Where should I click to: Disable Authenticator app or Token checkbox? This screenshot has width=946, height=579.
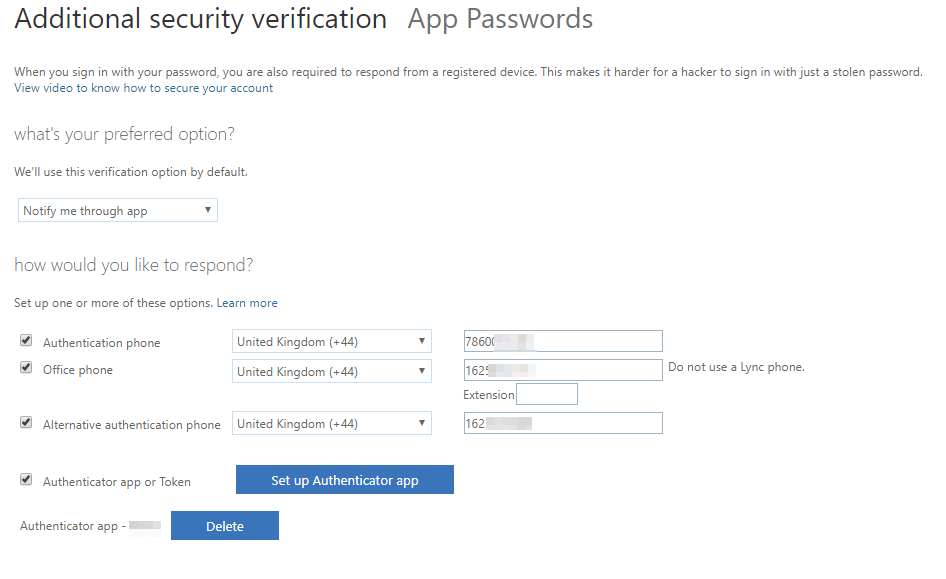tap(26, 480)
